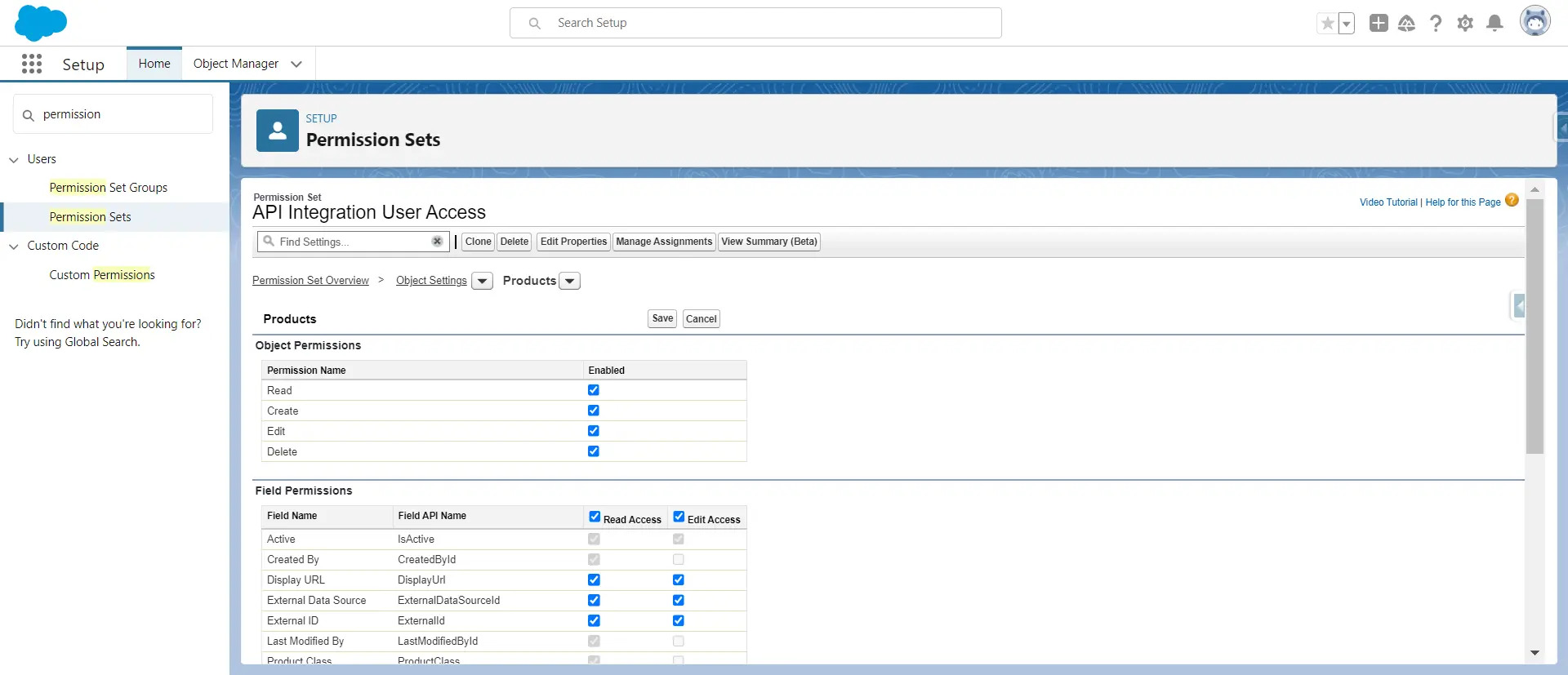The image size is (1568, 675).
Task: Click the Save button
Action: tap(662, 318)
